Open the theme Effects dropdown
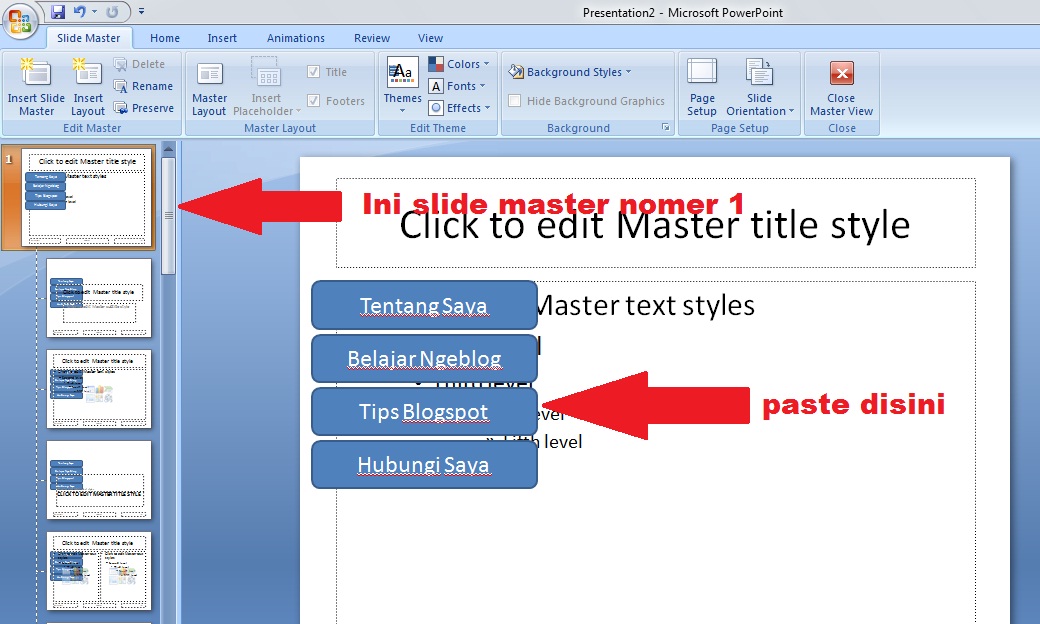Viewport: 1040px width, 624px height. pyautogui.click(x=459, y=107)
